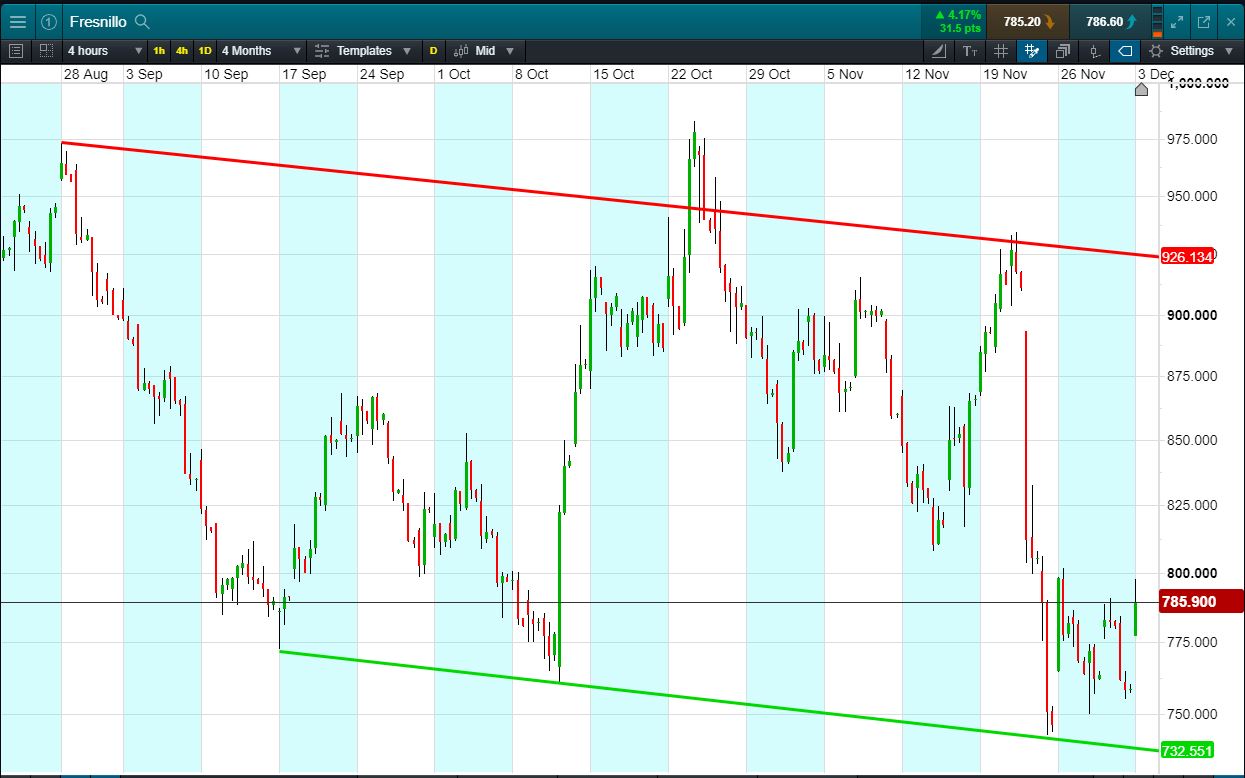Click the 5 Nov date label
The height and width of the screenshot is (778, 1245).
pos(845,74)
